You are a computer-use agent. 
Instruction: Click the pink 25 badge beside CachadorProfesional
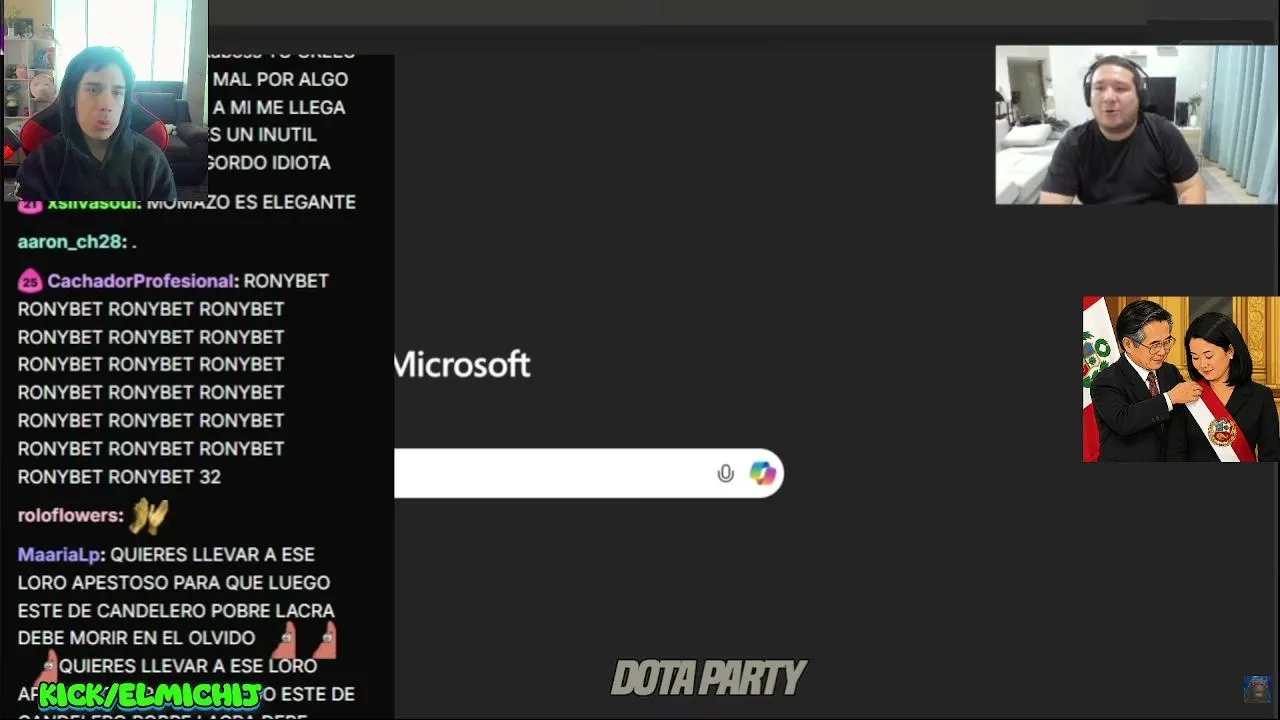click(x=29, y=281)
